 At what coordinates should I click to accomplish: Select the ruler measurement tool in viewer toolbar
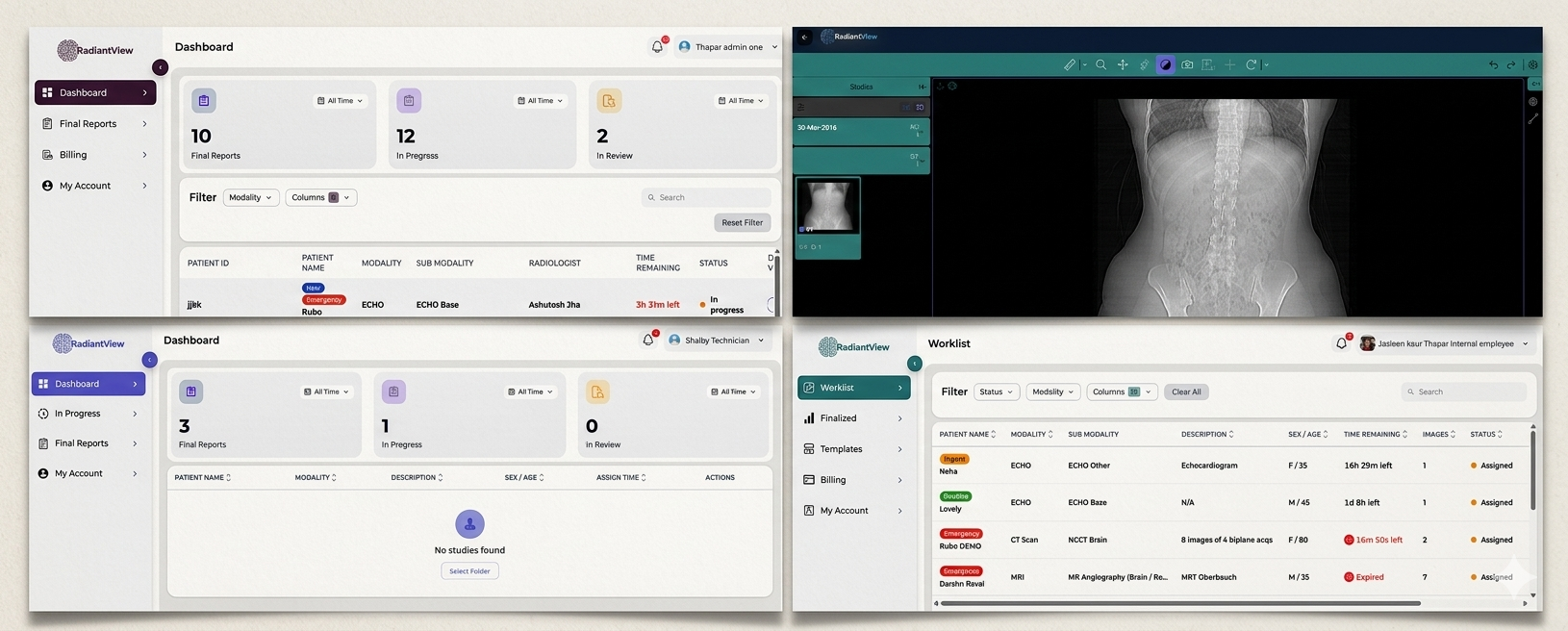(1070, 64)
